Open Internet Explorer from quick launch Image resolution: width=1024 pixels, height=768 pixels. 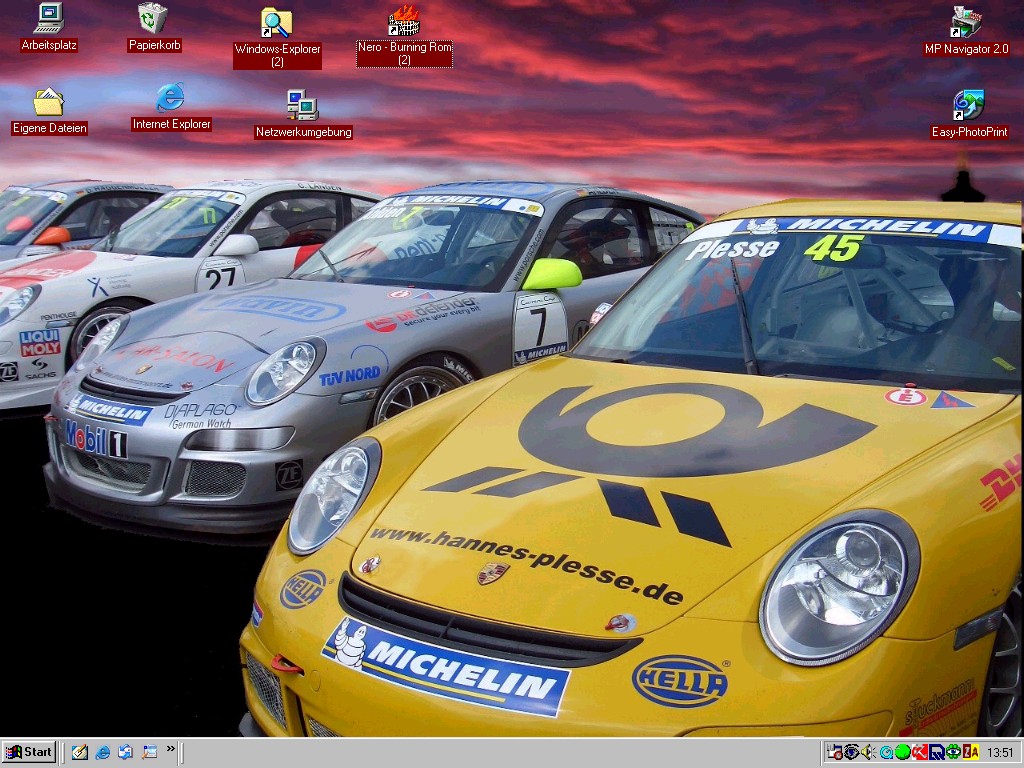point(103,752)
